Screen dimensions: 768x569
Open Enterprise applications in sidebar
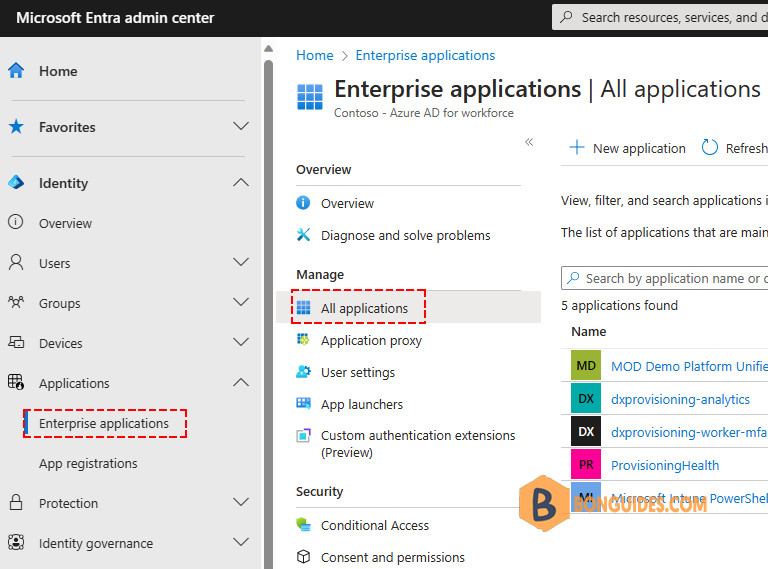pos(104,423)
